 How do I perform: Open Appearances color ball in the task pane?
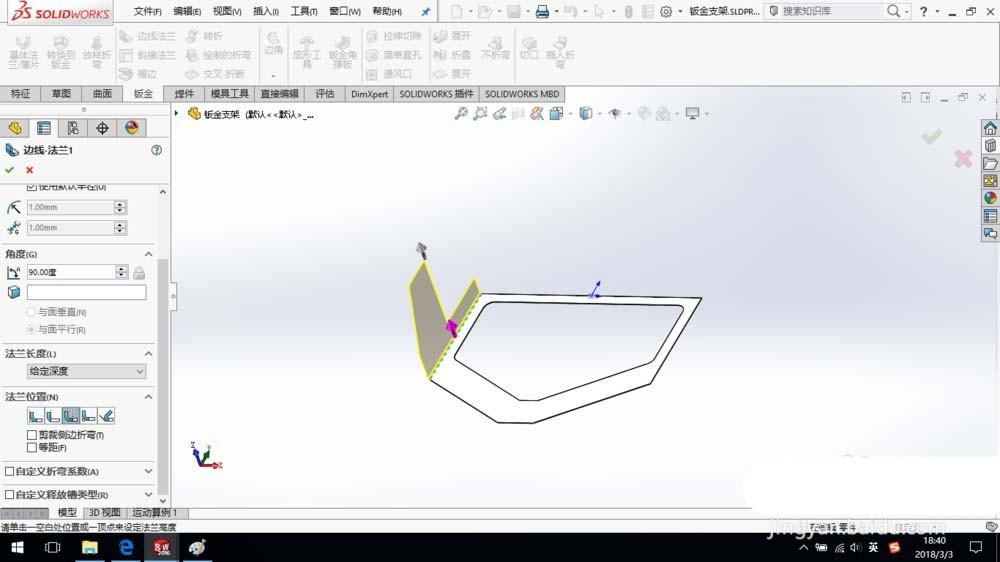tap(990, 198)
